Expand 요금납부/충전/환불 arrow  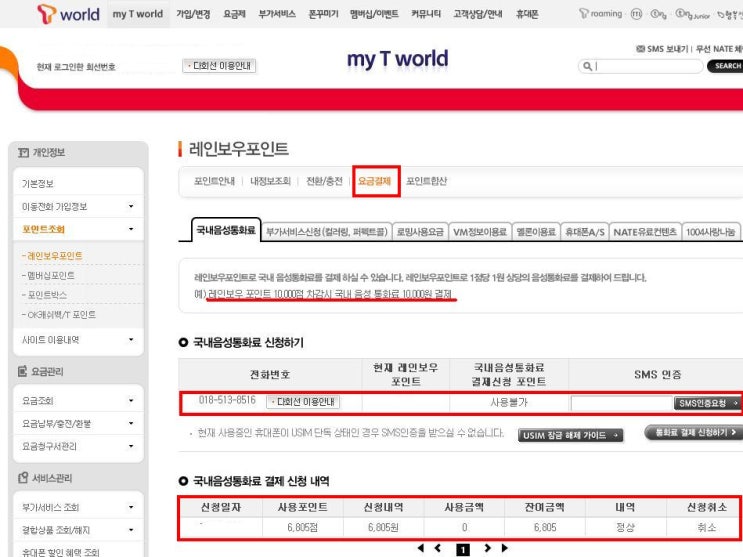click(x=131, y=423)
